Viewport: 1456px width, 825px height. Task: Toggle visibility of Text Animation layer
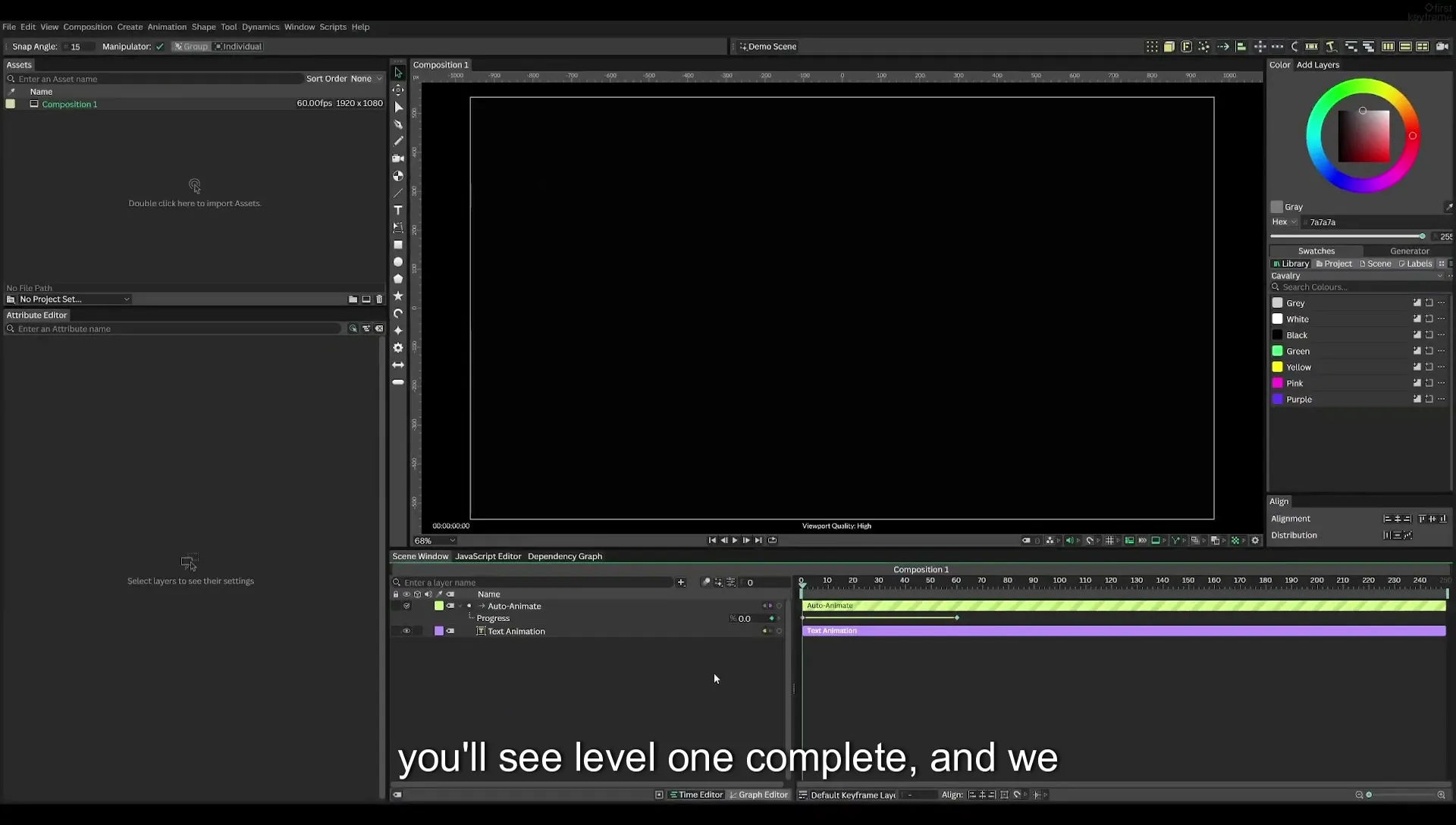(406, 631)
